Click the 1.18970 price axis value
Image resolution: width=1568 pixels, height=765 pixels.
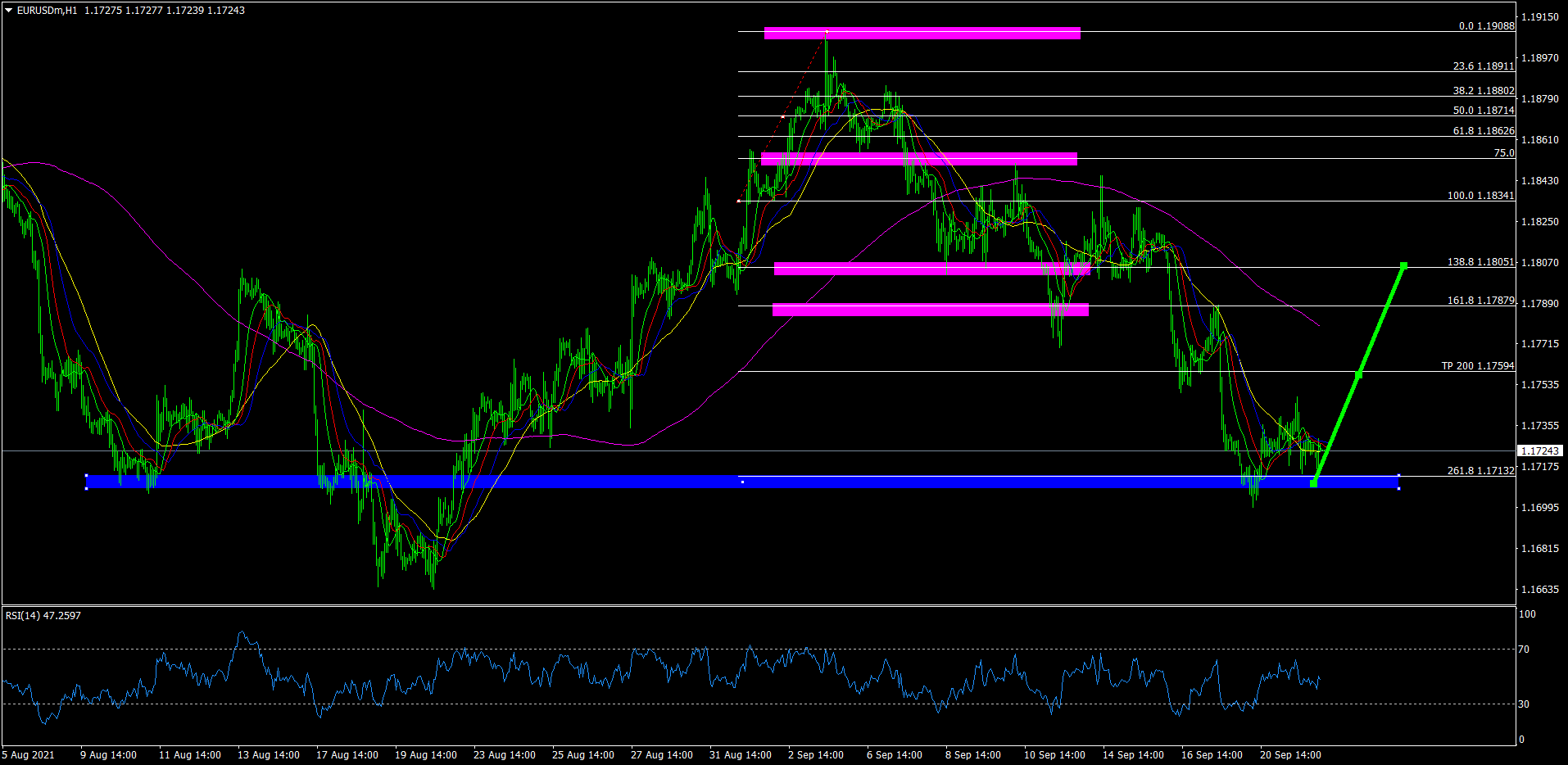click(x=1539, y=58)
